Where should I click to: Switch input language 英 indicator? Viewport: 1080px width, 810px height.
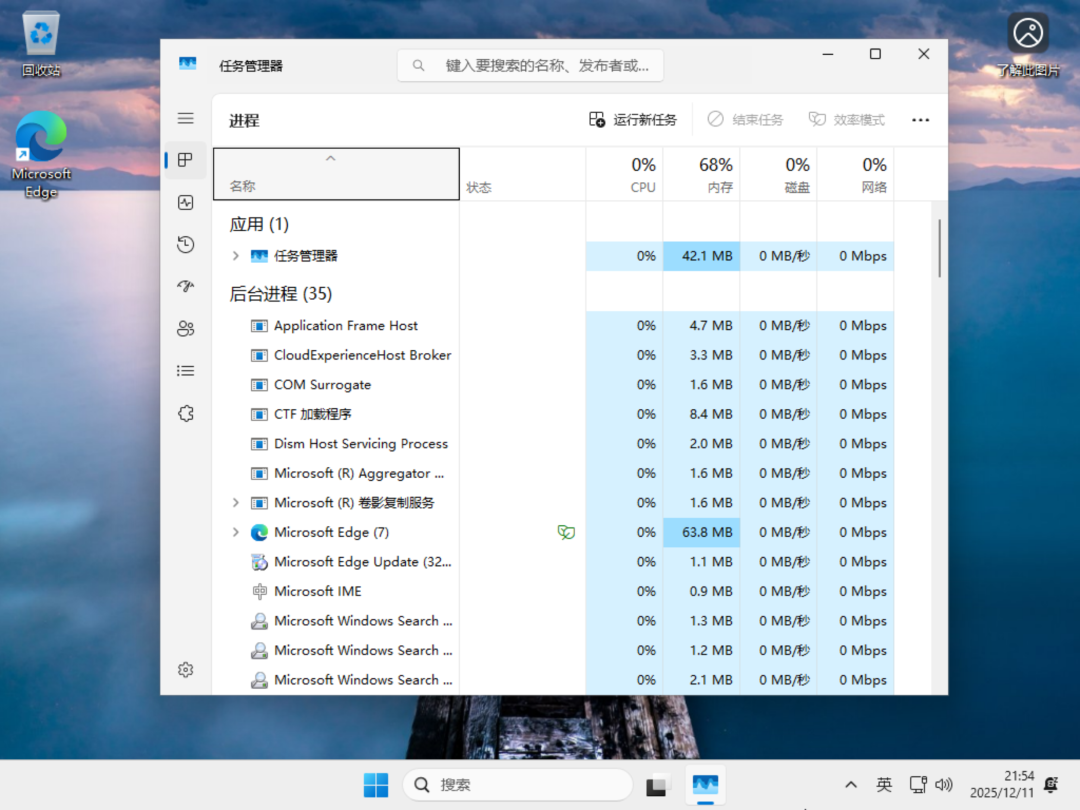(x=884, y=785)
